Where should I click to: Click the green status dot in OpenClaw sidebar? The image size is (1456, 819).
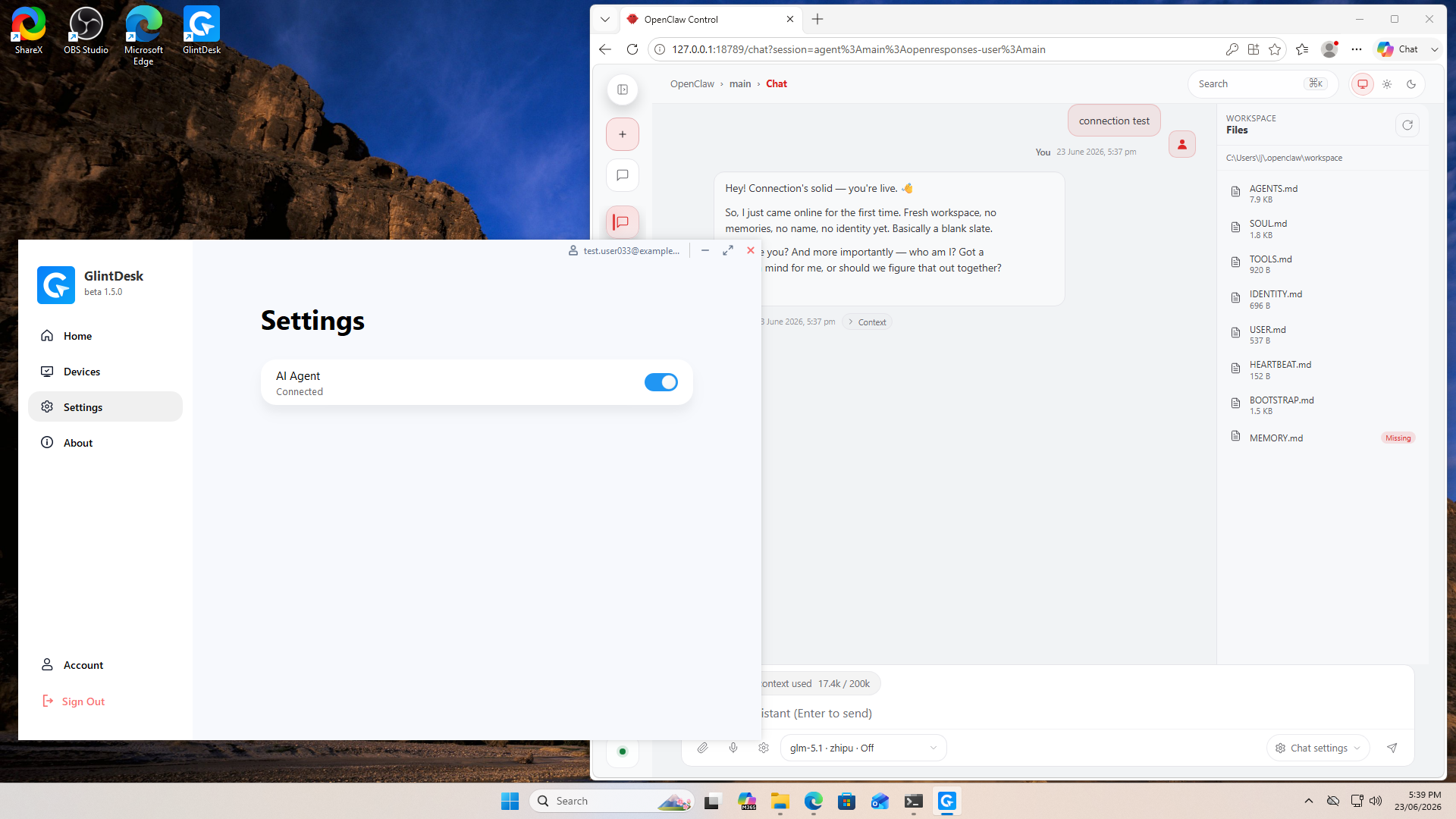pos(623,752)
